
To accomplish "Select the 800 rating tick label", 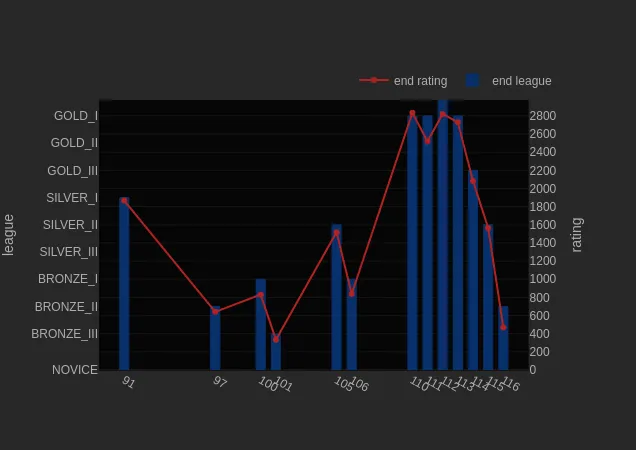I will tap(539, 297).
